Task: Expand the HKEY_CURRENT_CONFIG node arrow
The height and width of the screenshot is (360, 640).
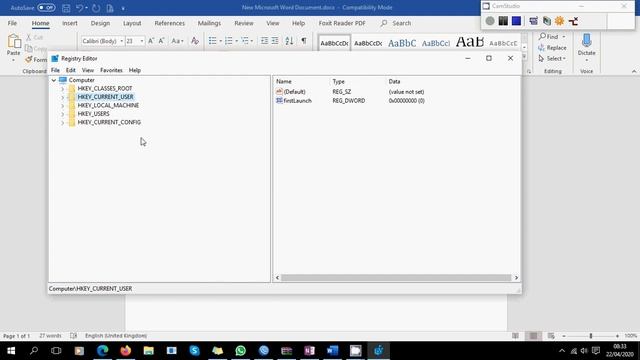Action: tap(62, 122)
